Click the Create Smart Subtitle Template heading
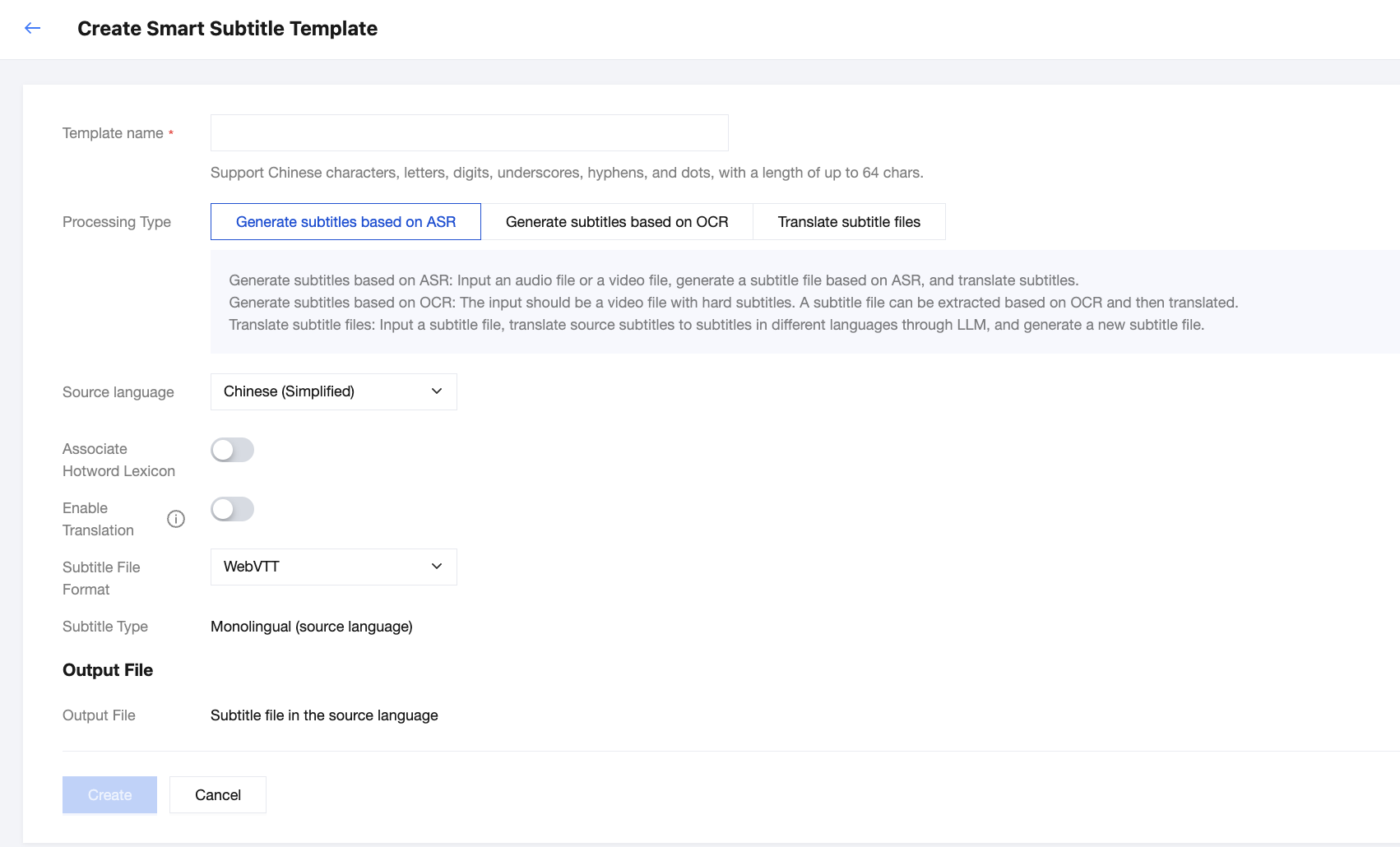1400x847 pixels. 227,29
